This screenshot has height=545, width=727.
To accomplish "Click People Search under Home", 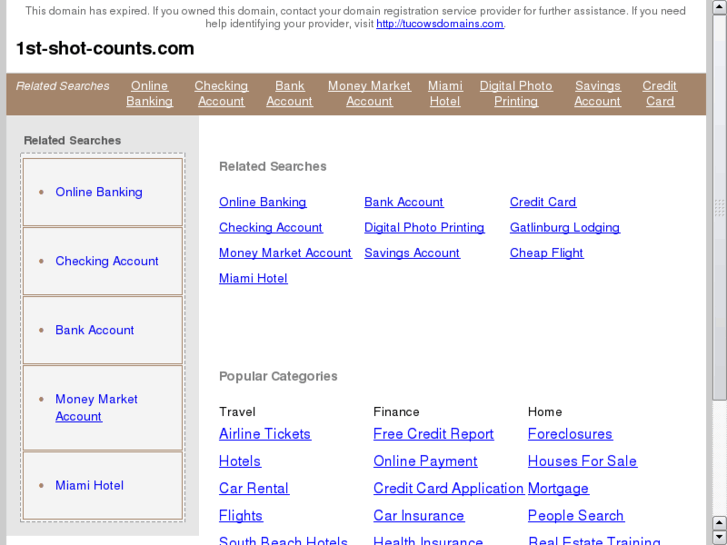I will point(576,516).
